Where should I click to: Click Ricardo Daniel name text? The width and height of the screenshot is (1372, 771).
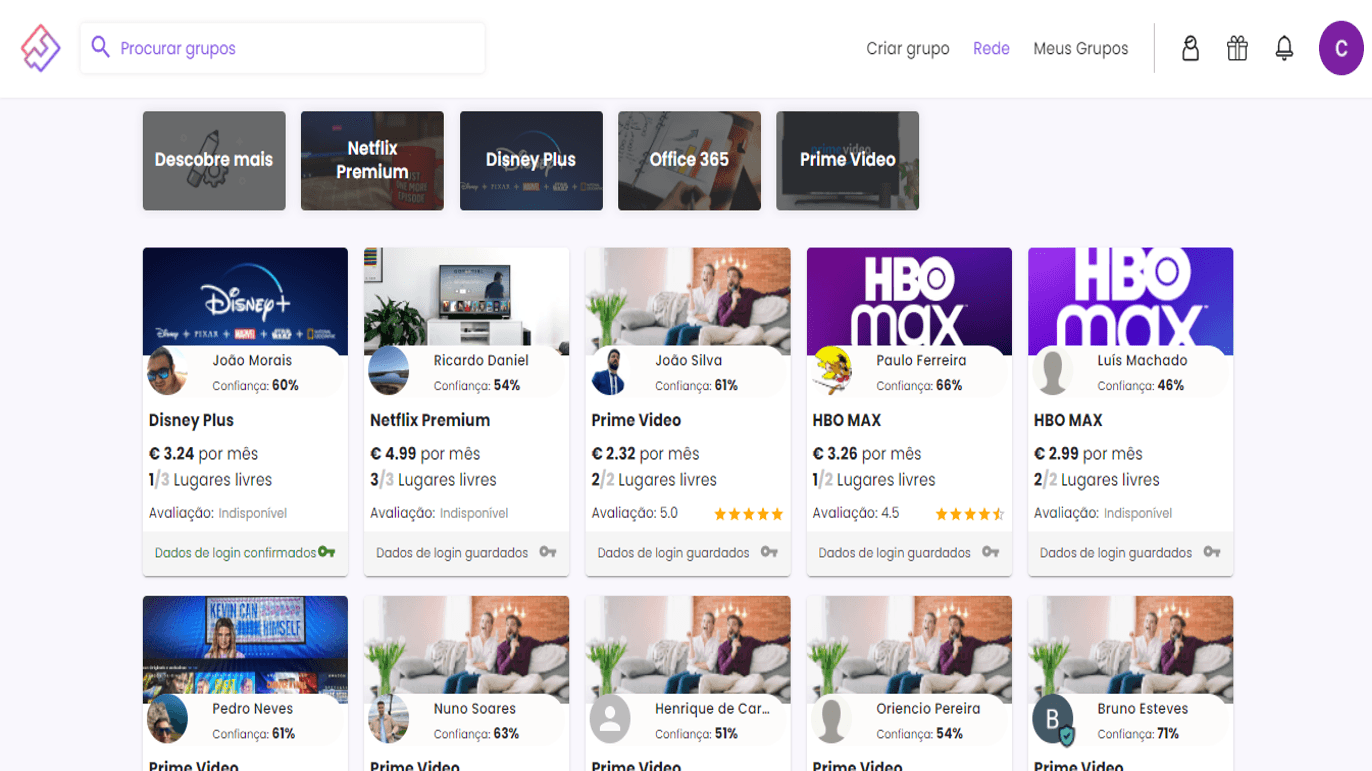point(481,361)
